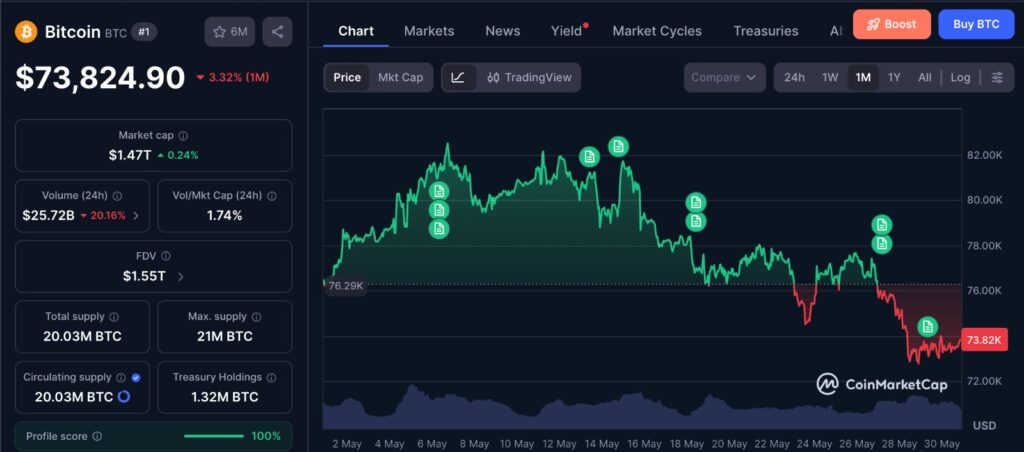Click the news marker near 14 May

pos(590,157)
